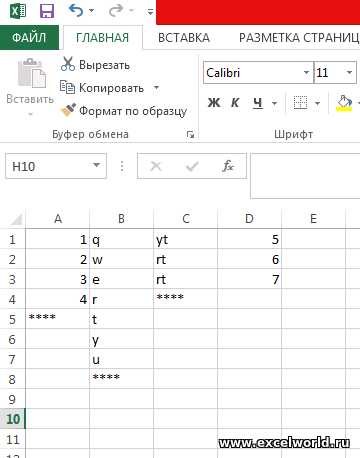This screenshot has width=360, height=458.
Task: Expand the font size dropdown arrow
Action: [x=349, y=72]
